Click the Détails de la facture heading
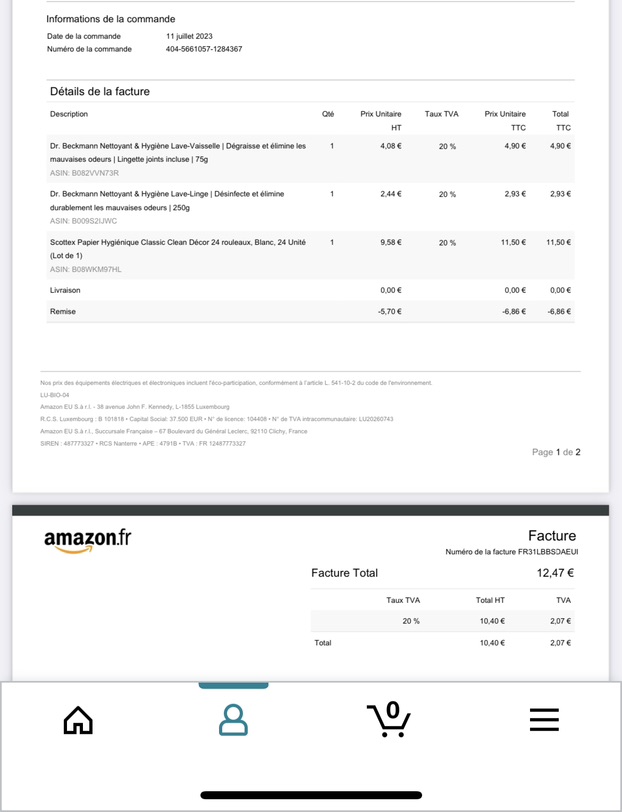Screen dimensions: 622x812 (100, 92)
